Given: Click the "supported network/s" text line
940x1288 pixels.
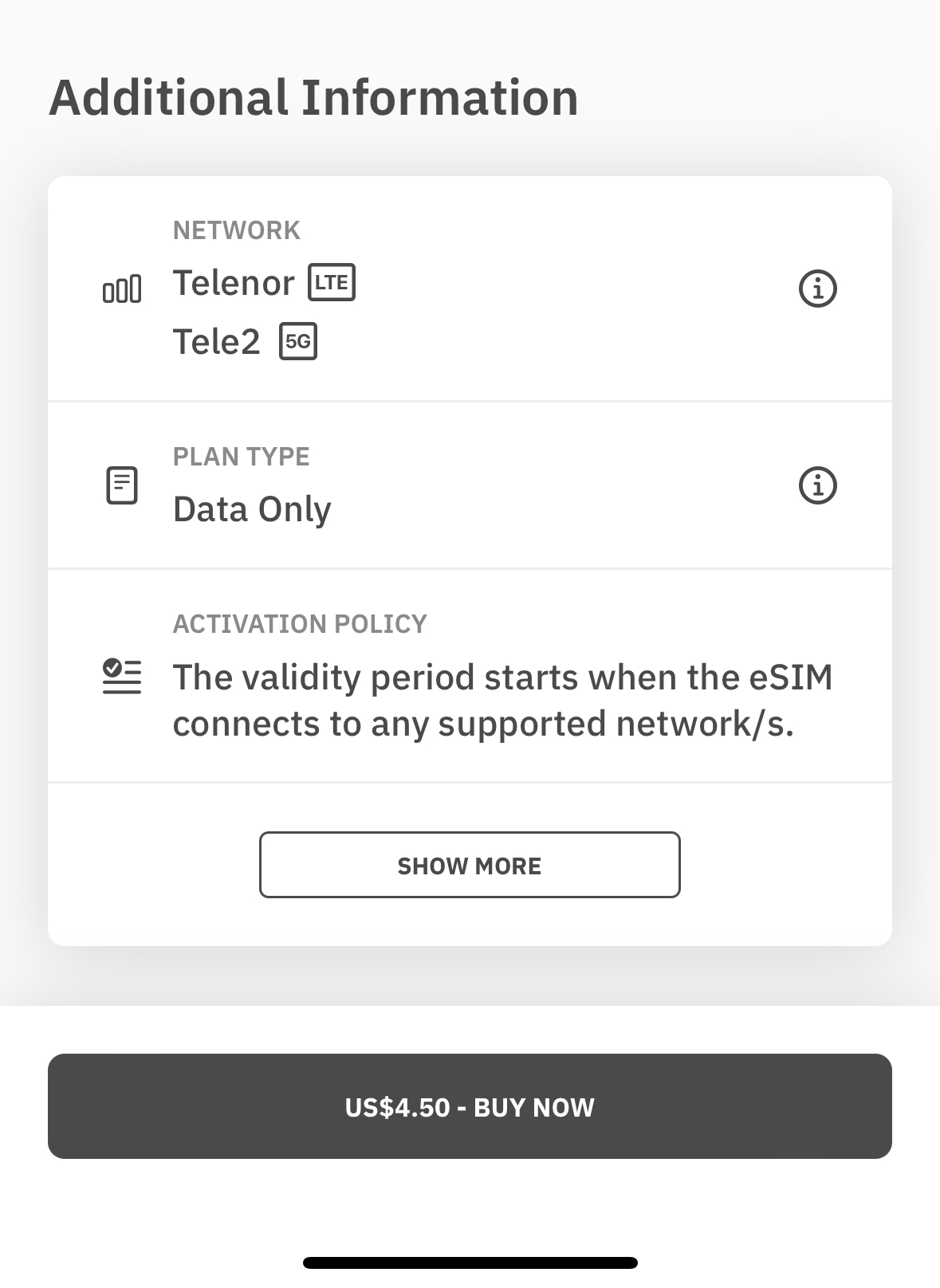Looking at the screenshot, I should click(x=616, y=724).
